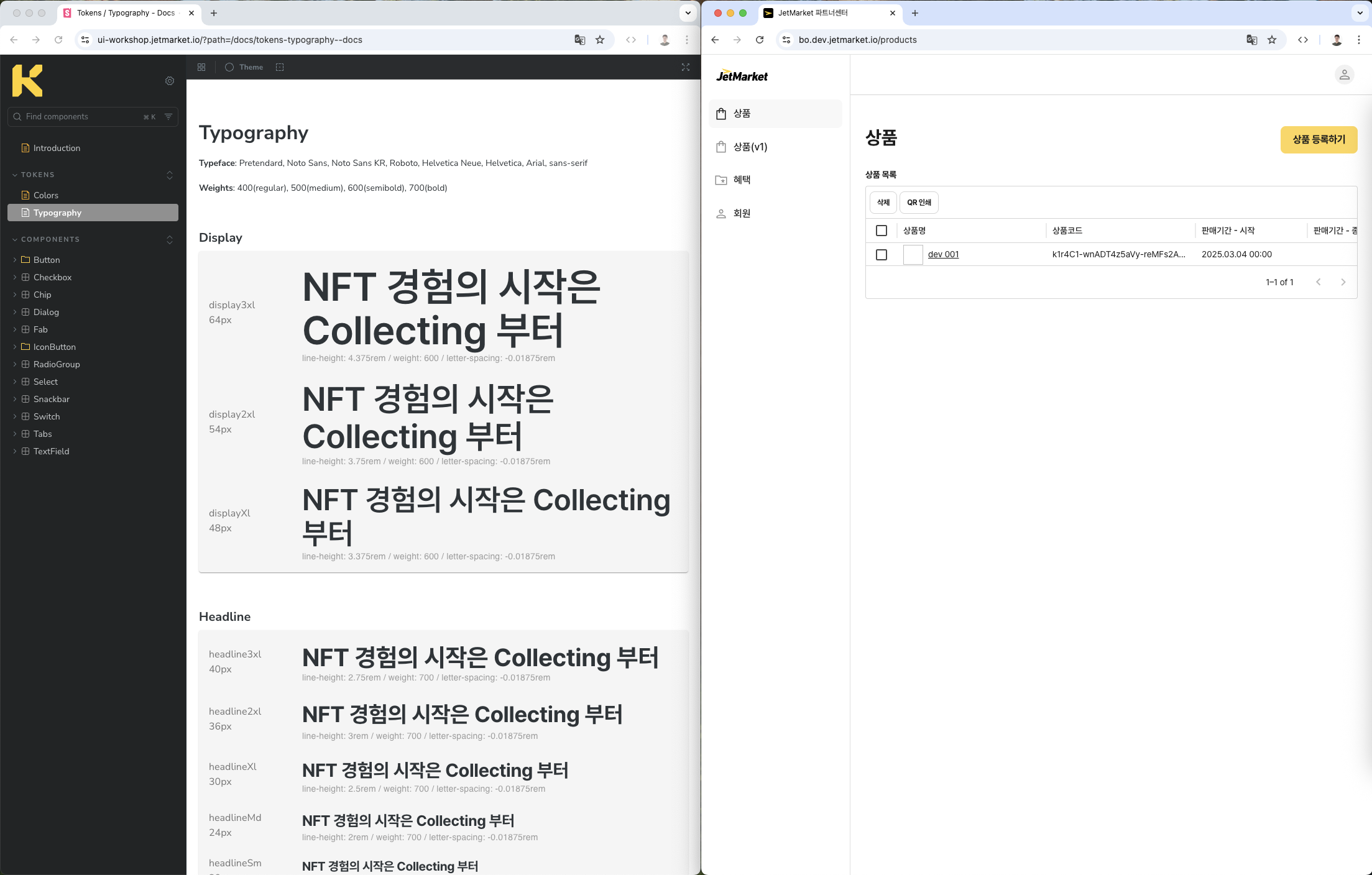Open tab search dropdown in Storybook window
The width and height of the screenshot is (1372, 875).
[x=688, y=13]
